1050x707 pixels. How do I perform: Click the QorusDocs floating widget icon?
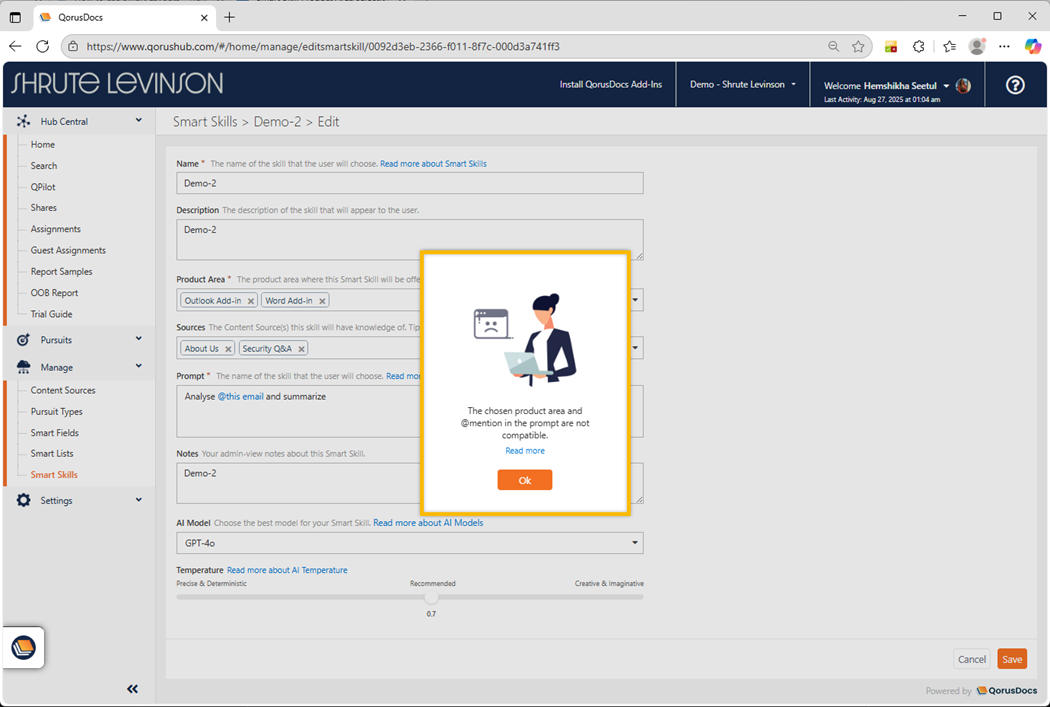tap(23, 648)
